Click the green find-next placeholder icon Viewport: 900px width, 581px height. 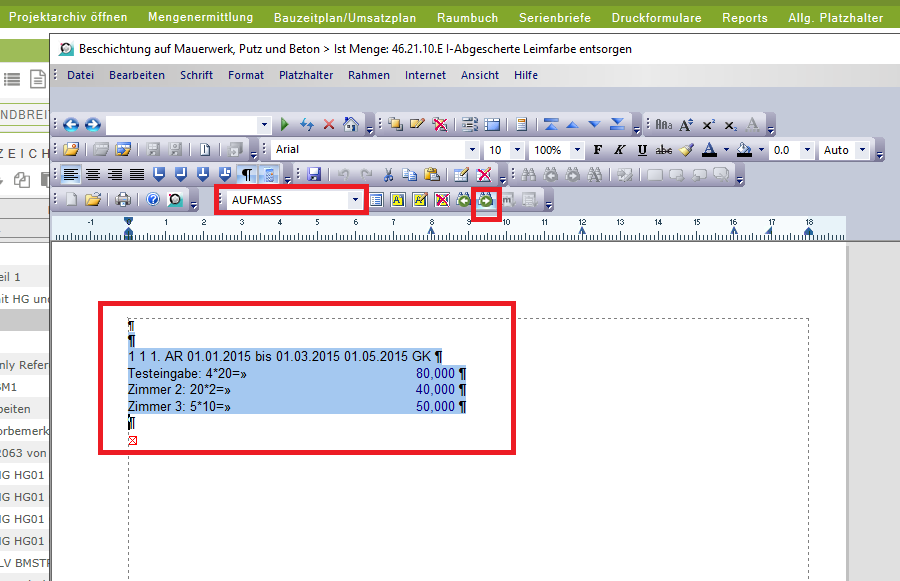tap(486, 200)
